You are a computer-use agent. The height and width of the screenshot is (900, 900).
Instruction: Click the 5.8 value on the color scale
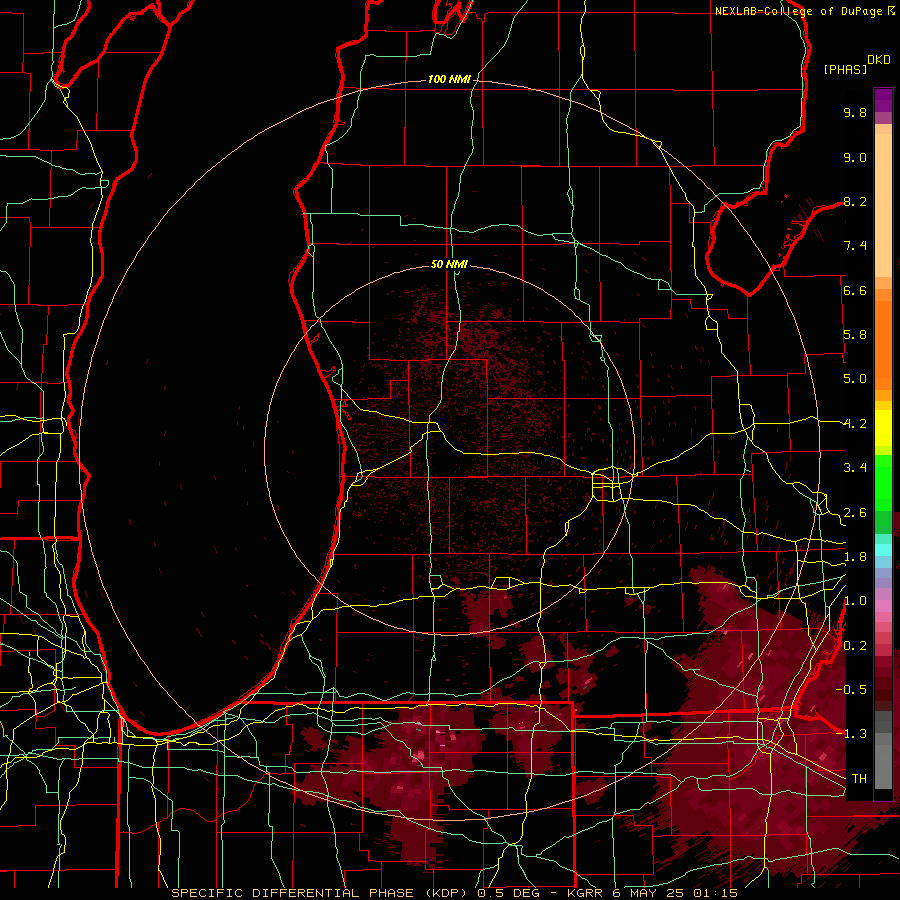coord(855,335)
